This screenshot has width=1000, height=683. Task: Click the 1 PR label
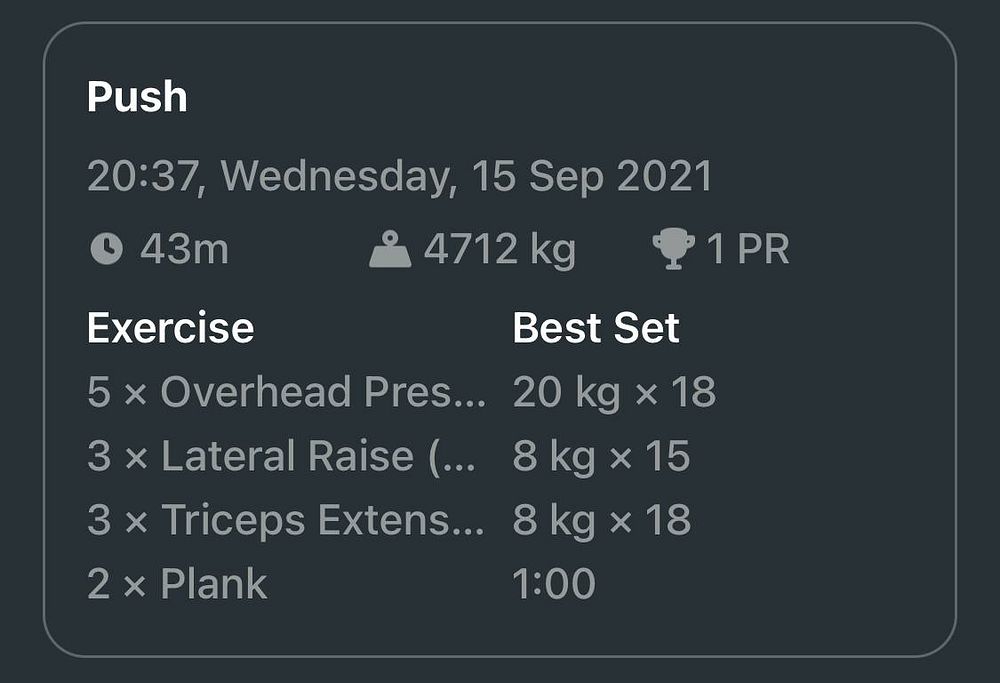click(748, 249)
